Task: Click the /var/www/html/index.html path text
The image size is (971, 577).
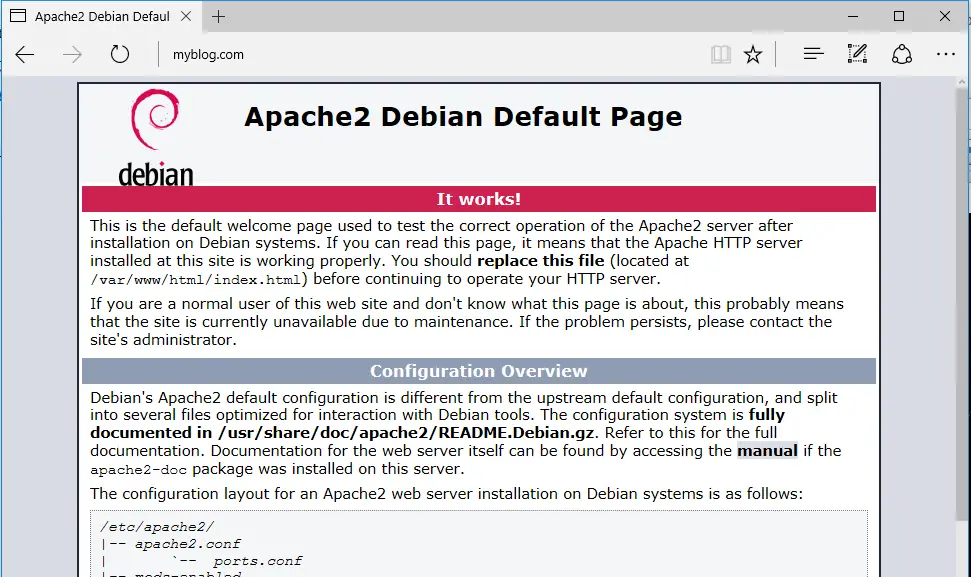Action: pos(195,280)
